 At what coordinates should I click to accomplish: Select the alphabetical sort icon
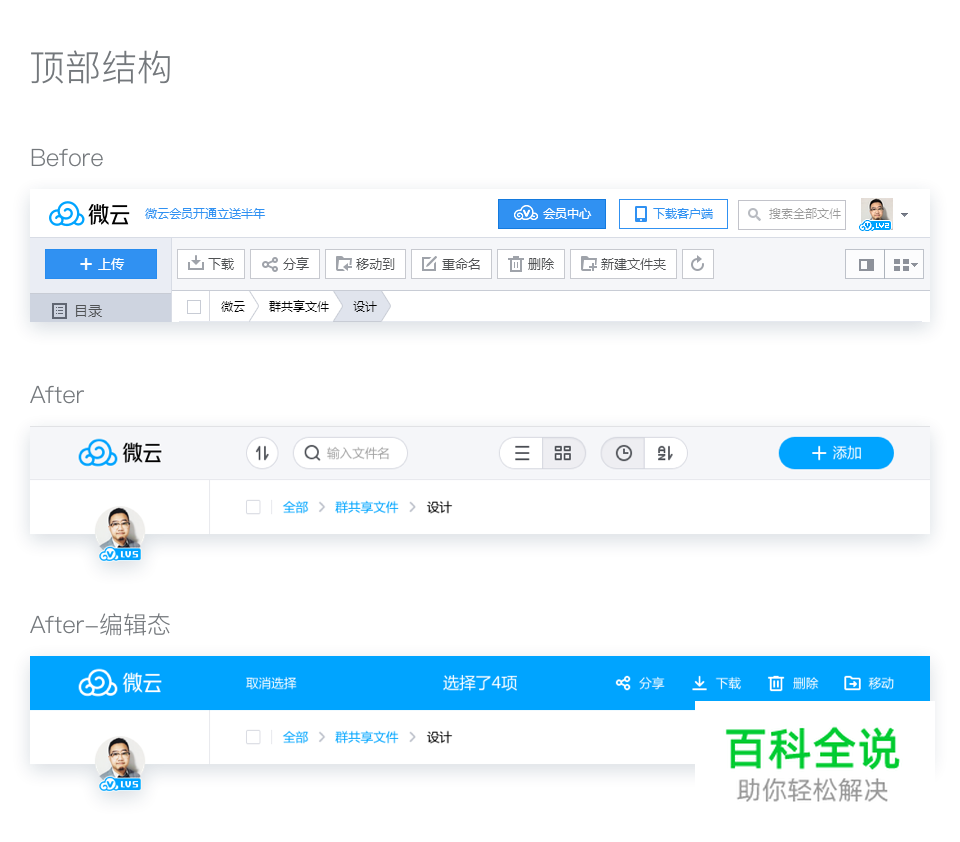tap(665, 453)
